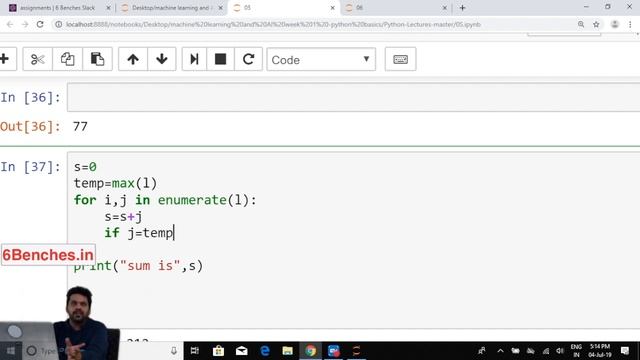Bookmark this page with the star

pos(596,24)
